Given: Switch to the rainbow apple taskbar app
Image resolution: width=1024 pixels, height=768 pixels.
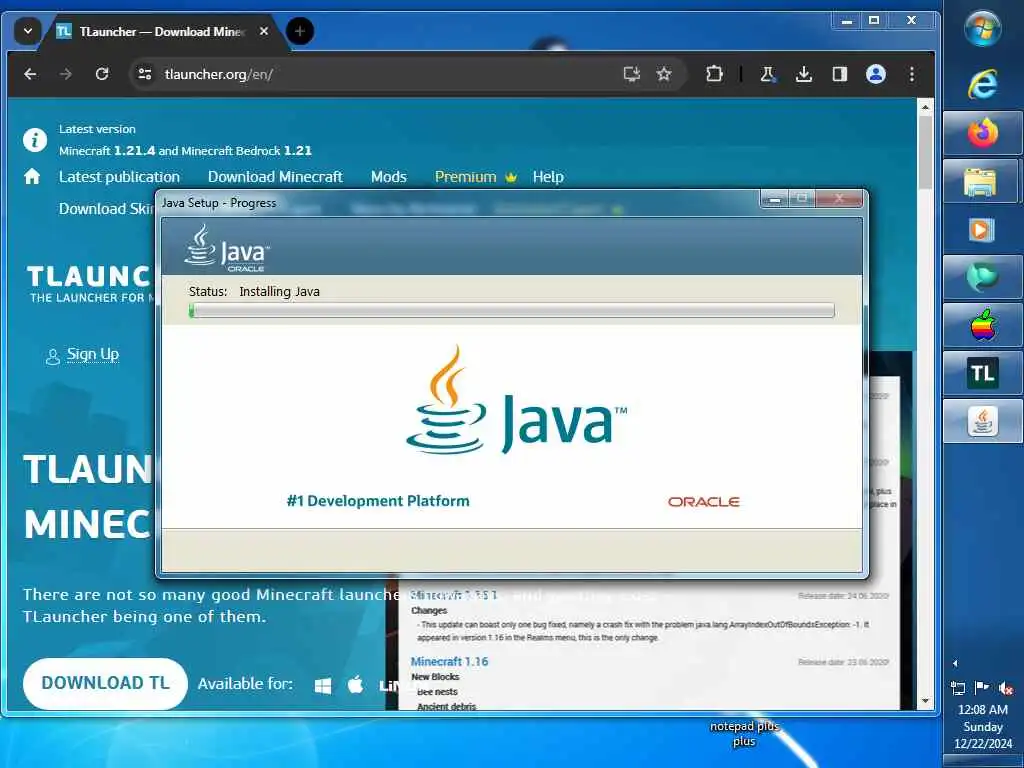Looking at the screenshot, I should point(983,325).
